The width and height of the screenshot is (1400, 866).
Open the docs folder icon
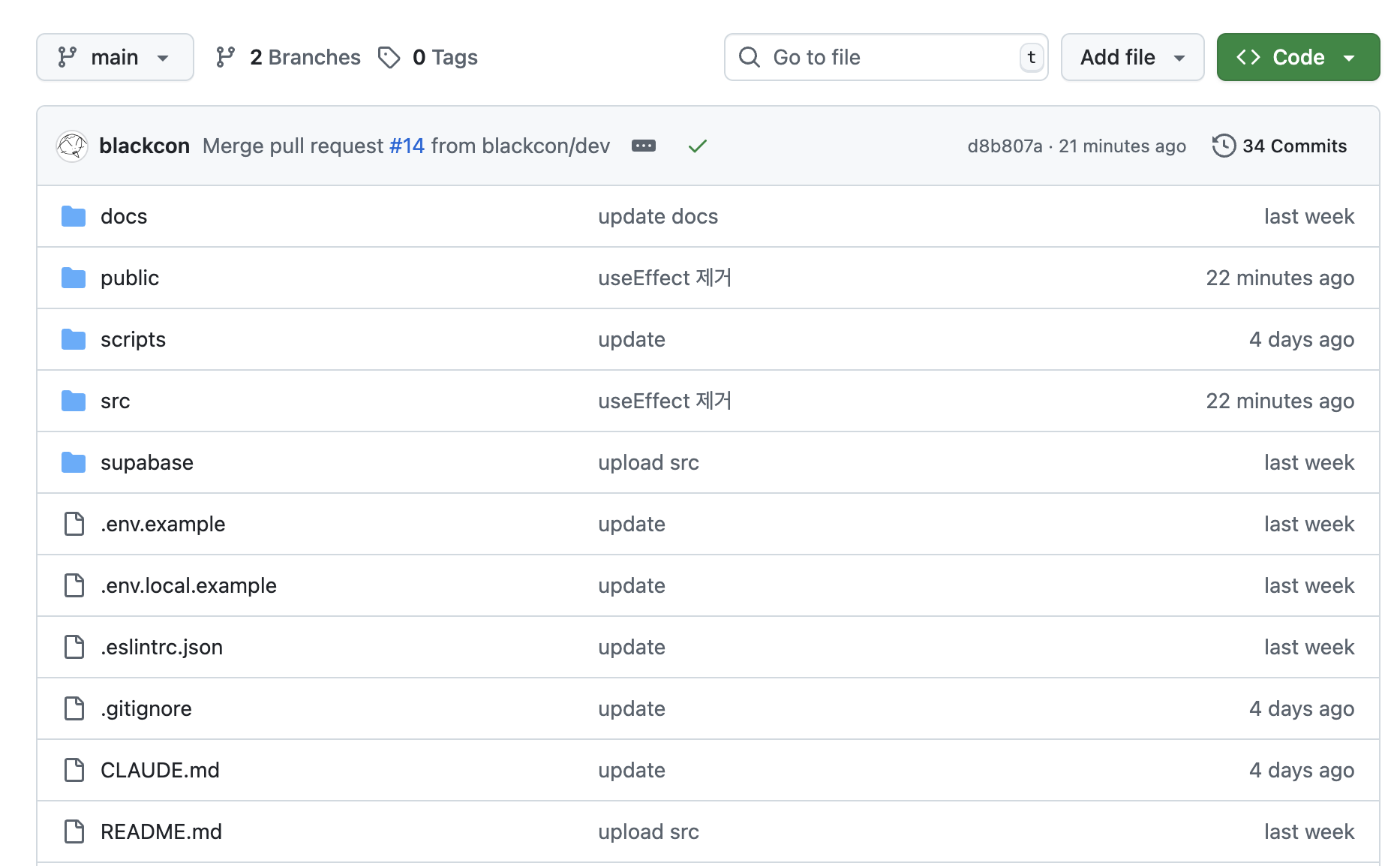point(74,216)
